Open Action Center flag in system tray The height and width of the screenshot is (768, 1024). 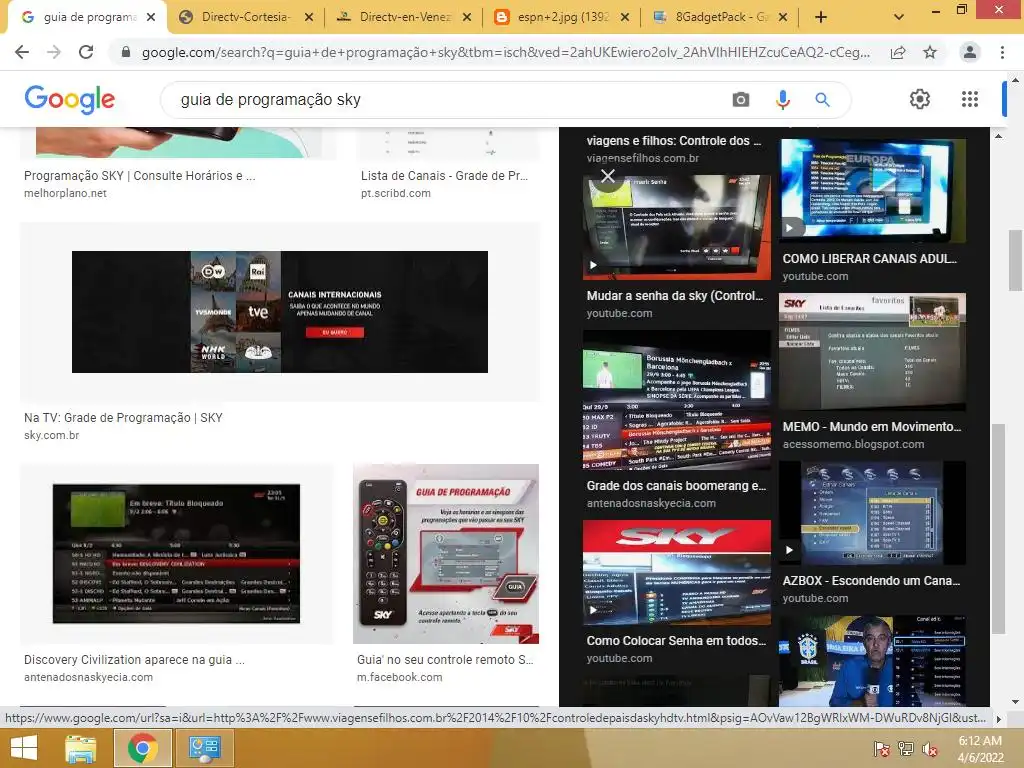(x=881, y=749)
